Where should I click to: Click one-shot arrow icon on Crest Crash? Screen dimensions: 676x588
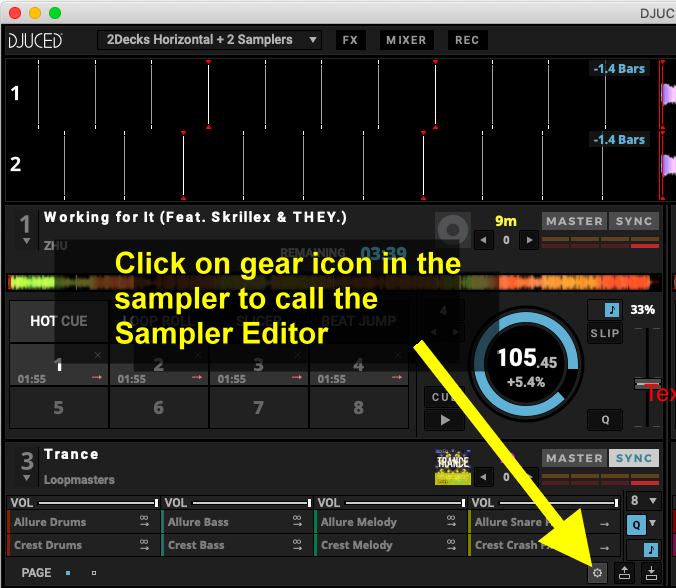[604, 548]
